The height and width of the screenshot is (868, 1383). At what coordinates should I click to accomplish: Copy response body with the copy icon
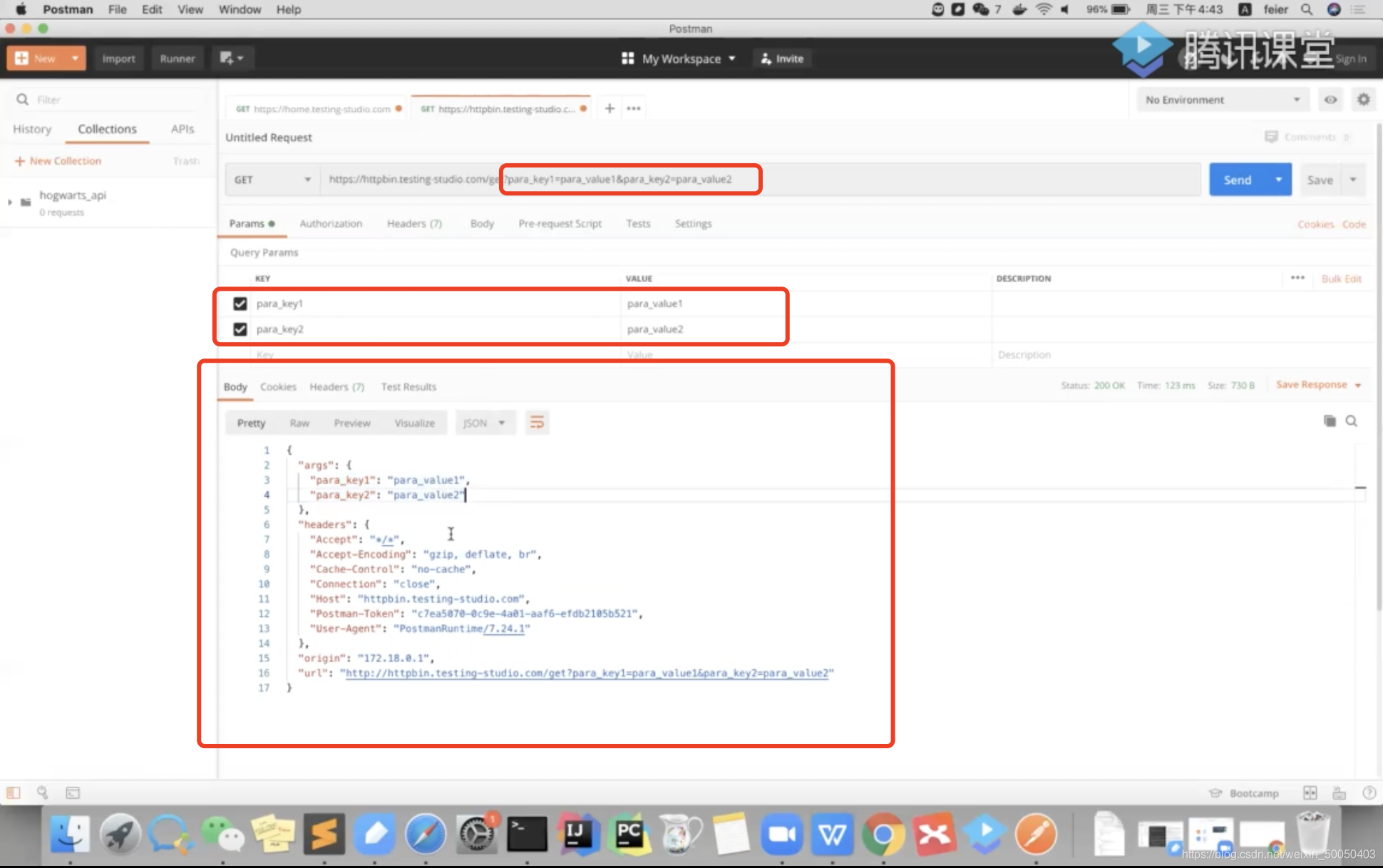pyautogui.click(x=1330, y=421)
